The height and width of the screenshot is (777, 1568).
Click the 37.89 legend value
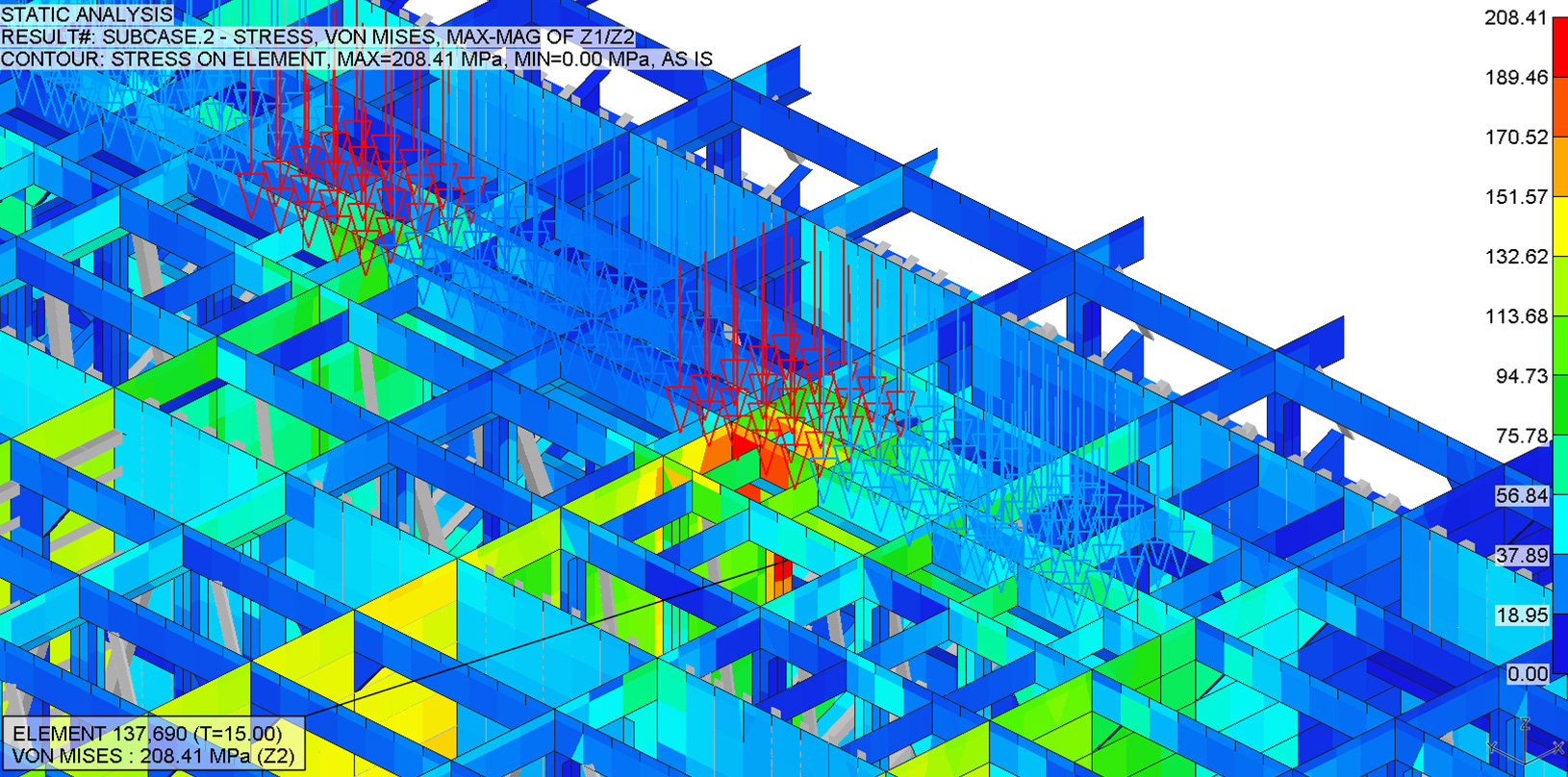click(x=1521, y=555)
